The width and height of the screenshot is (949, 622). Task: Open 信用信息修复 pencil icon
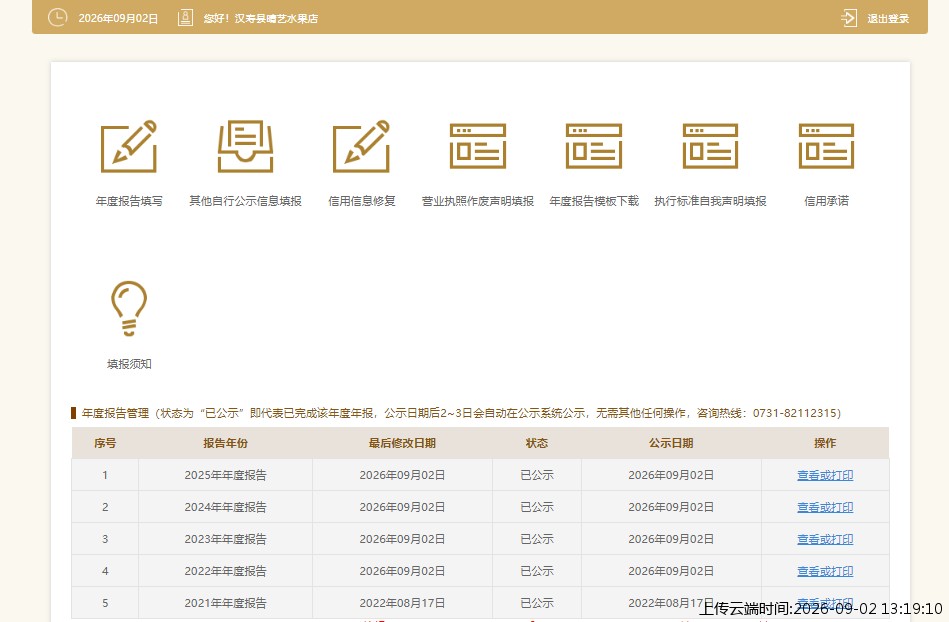(361, 146)
